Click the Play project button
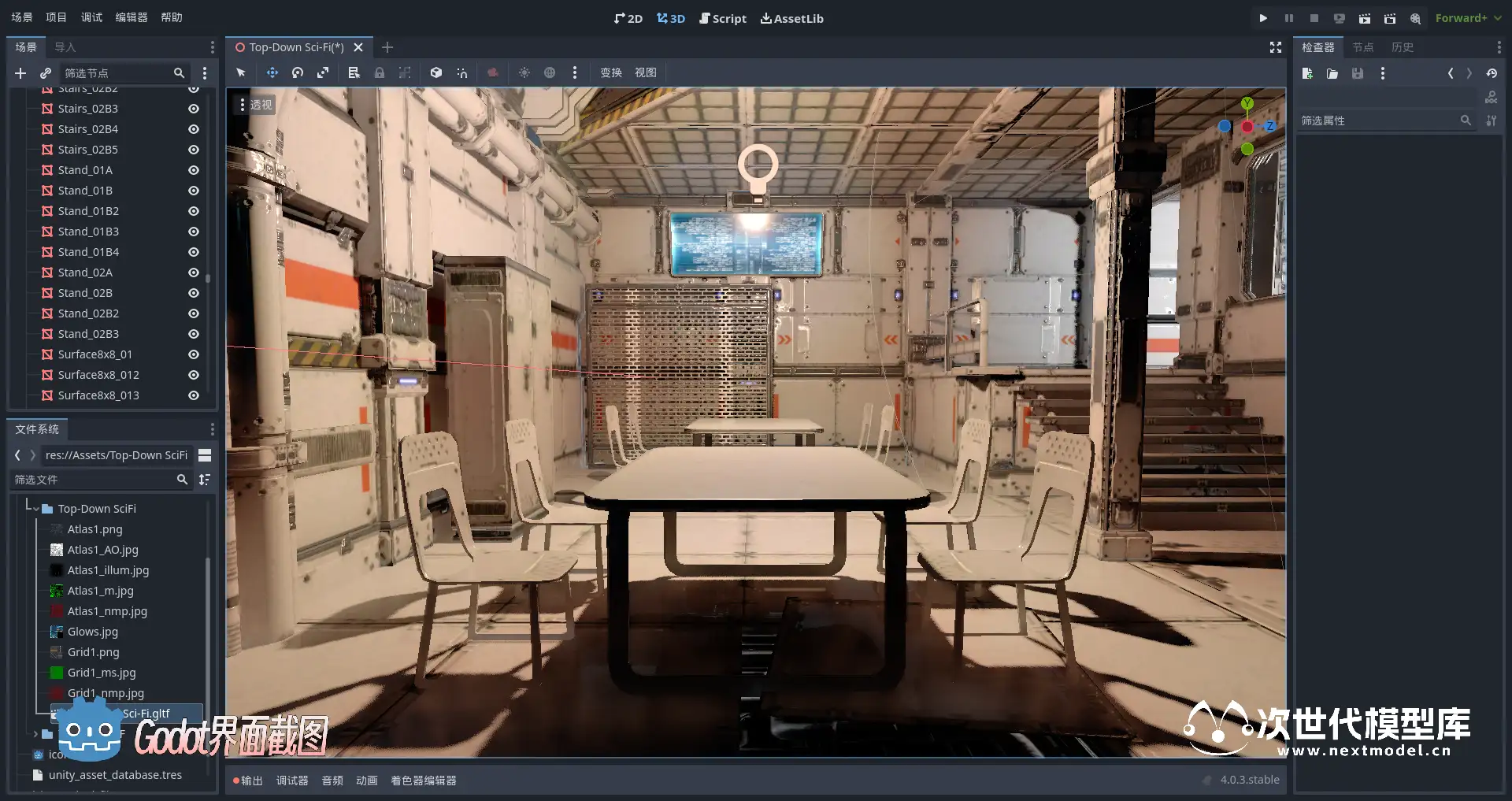1512x801 pixels. click(x=1263, y=18)
